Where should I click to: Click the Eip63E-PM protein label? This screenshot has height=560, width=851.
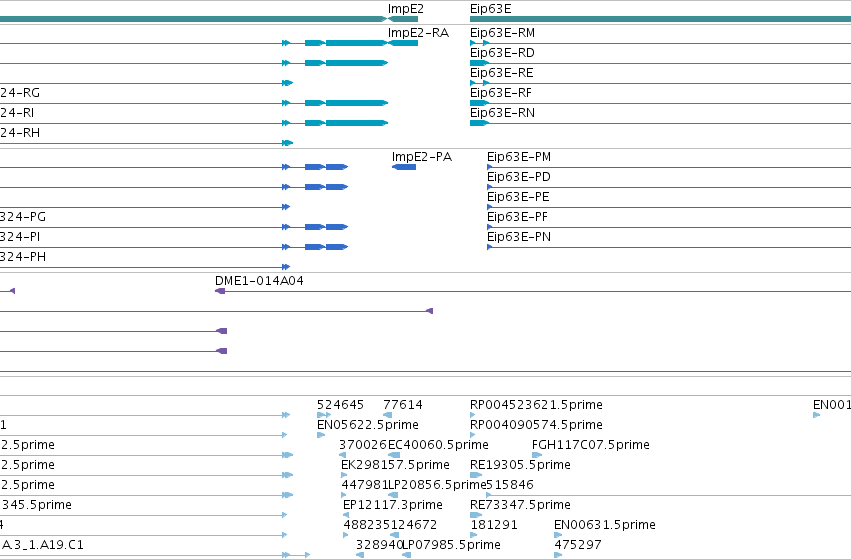(519, 157)
